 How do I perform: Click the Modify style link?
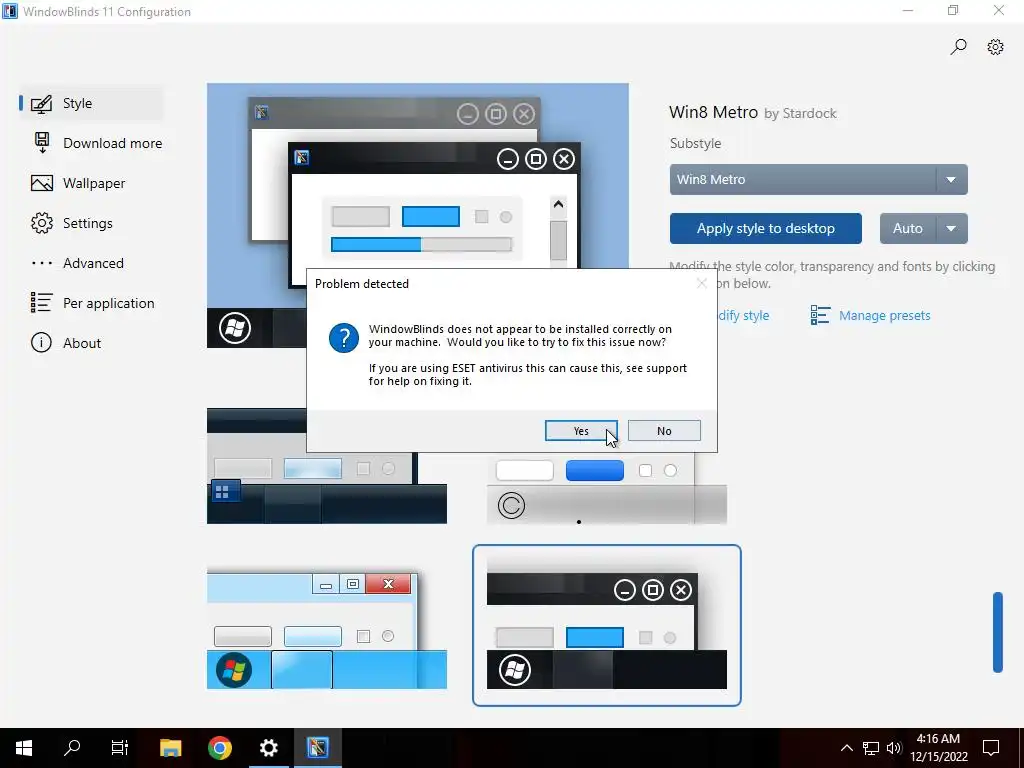744,315
